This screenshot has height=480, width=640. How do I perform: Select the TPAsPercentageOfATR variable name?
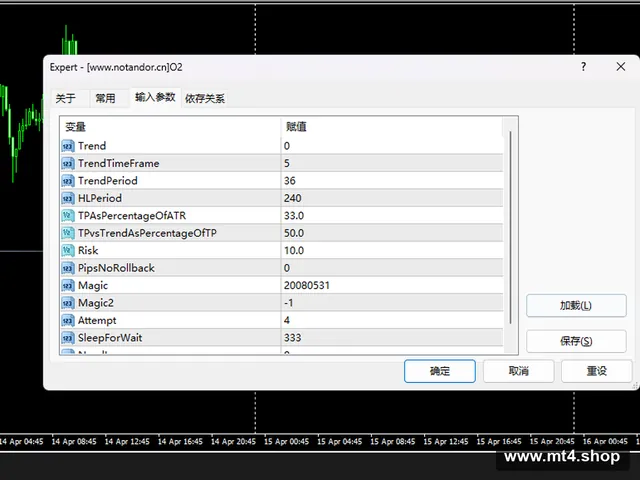pyautogui.click(x=132, y=216)
